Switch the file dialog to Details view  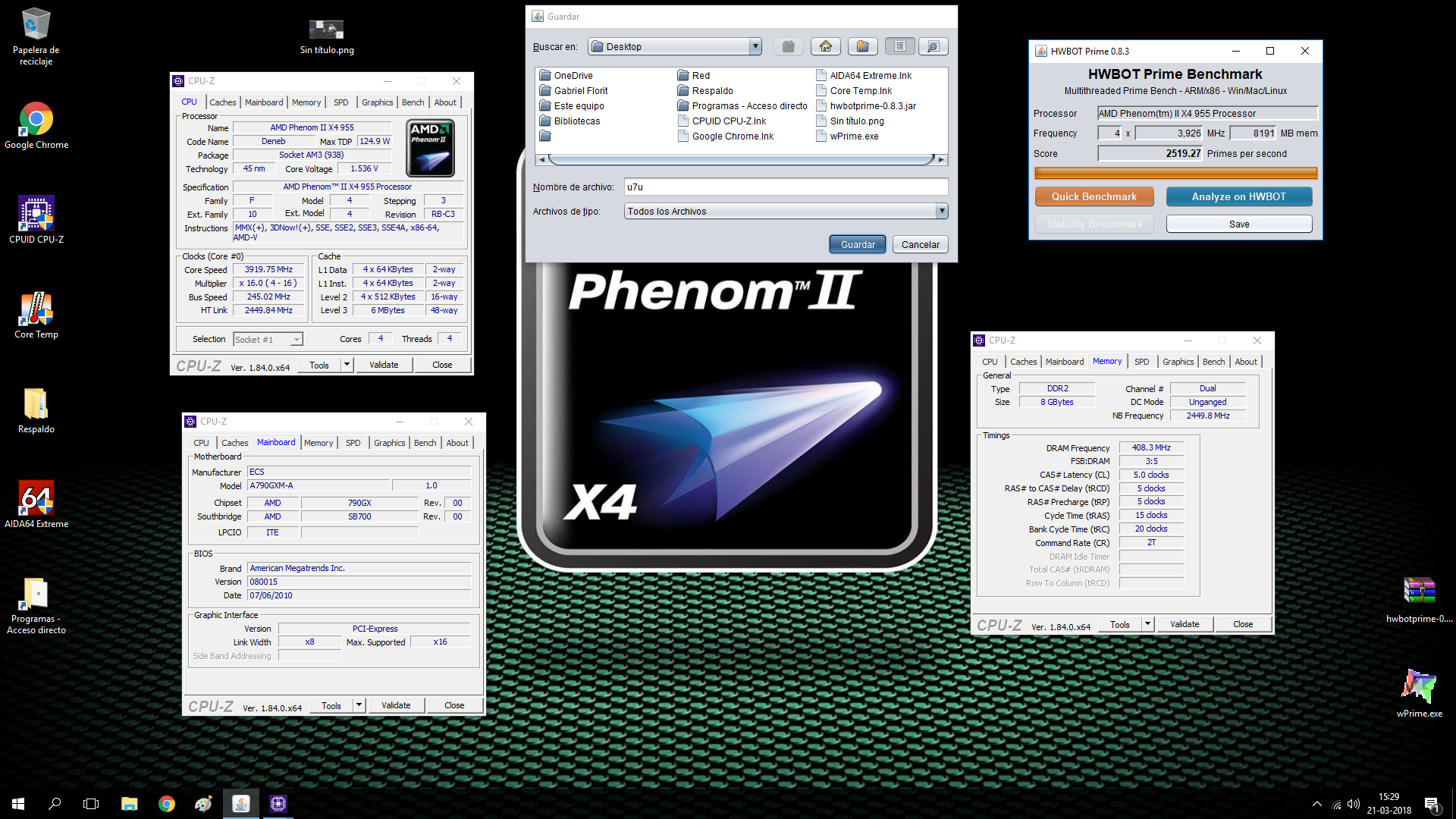[933, 46]
